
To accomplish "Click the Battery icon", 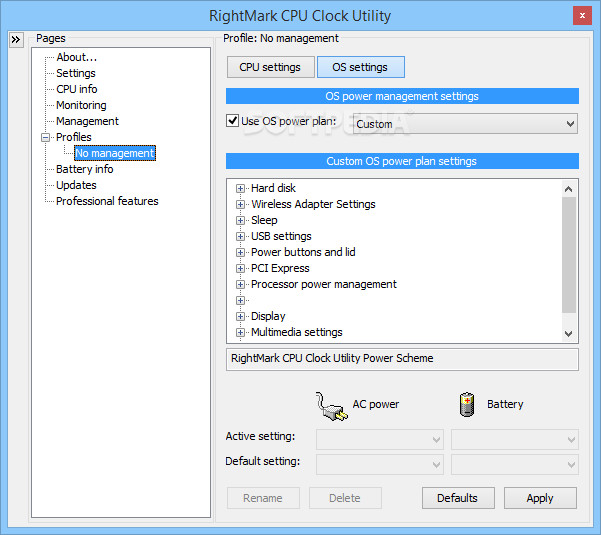I will (x=467, y=404).
